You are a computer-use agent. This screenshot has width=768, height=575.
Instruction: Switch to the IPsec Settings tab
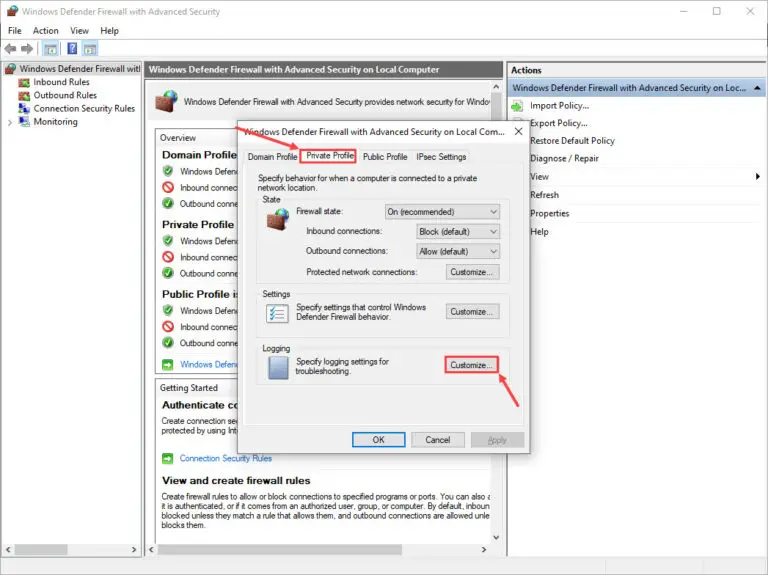[x=441, y=157]
